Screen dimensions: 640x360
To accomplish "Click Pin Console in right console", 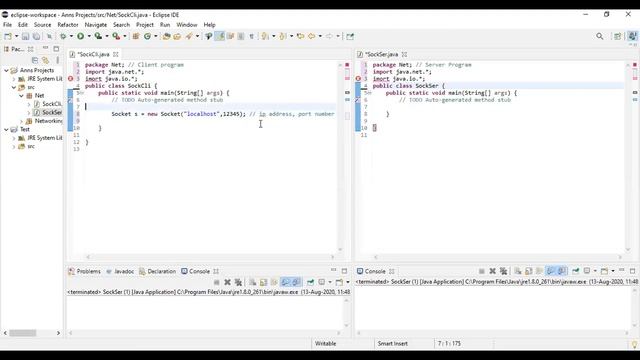I will (576, 271).
